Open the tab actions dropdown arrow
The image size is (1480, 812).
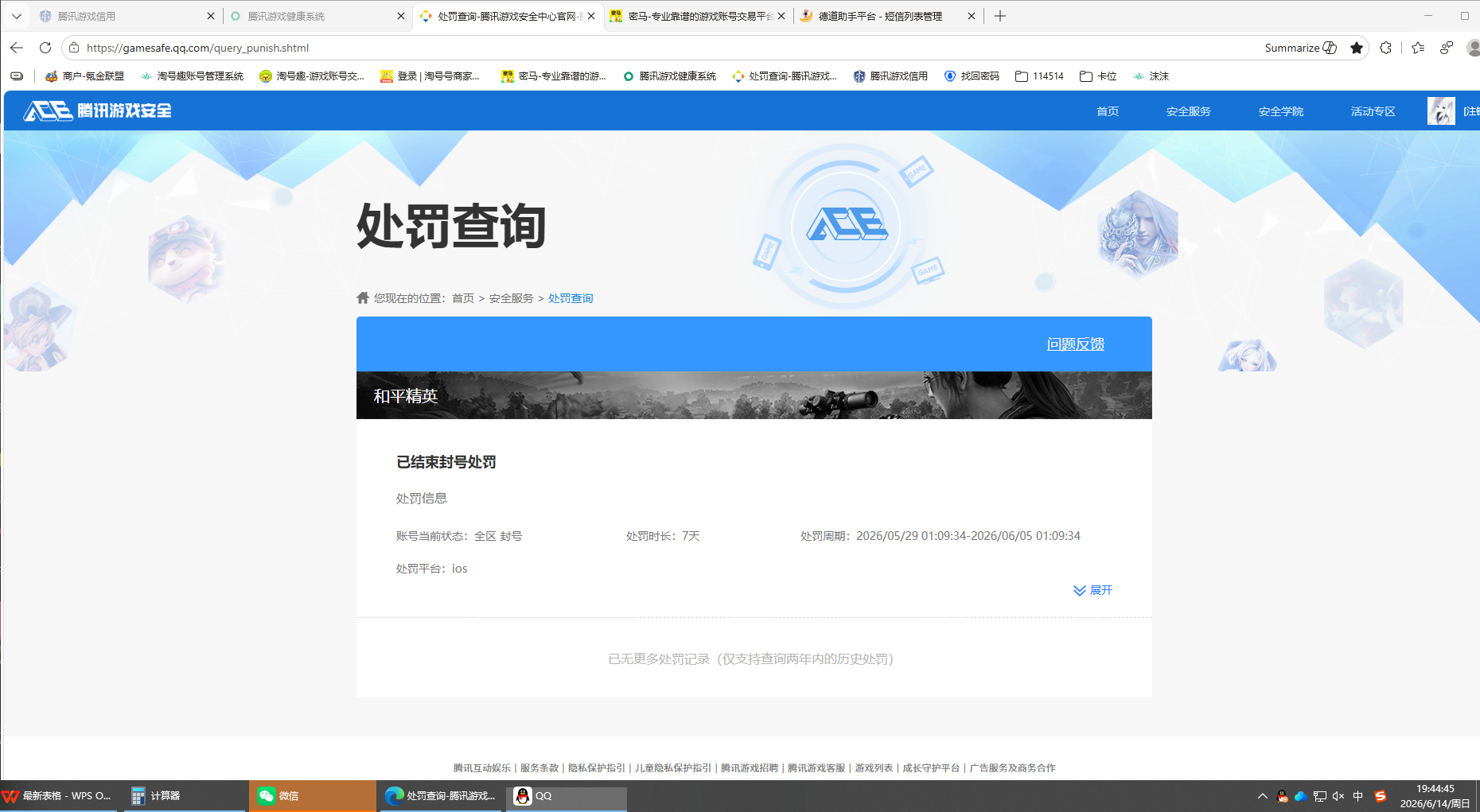pos(16,16)
